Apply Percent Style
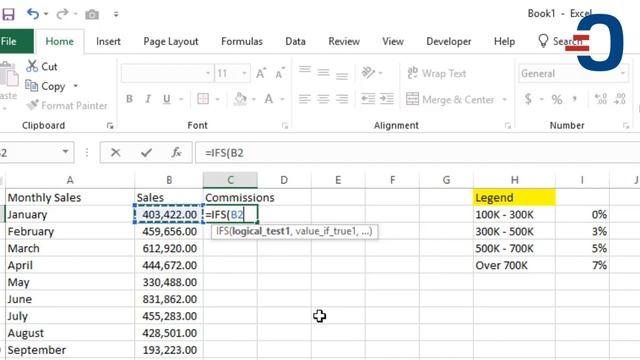 557,99
